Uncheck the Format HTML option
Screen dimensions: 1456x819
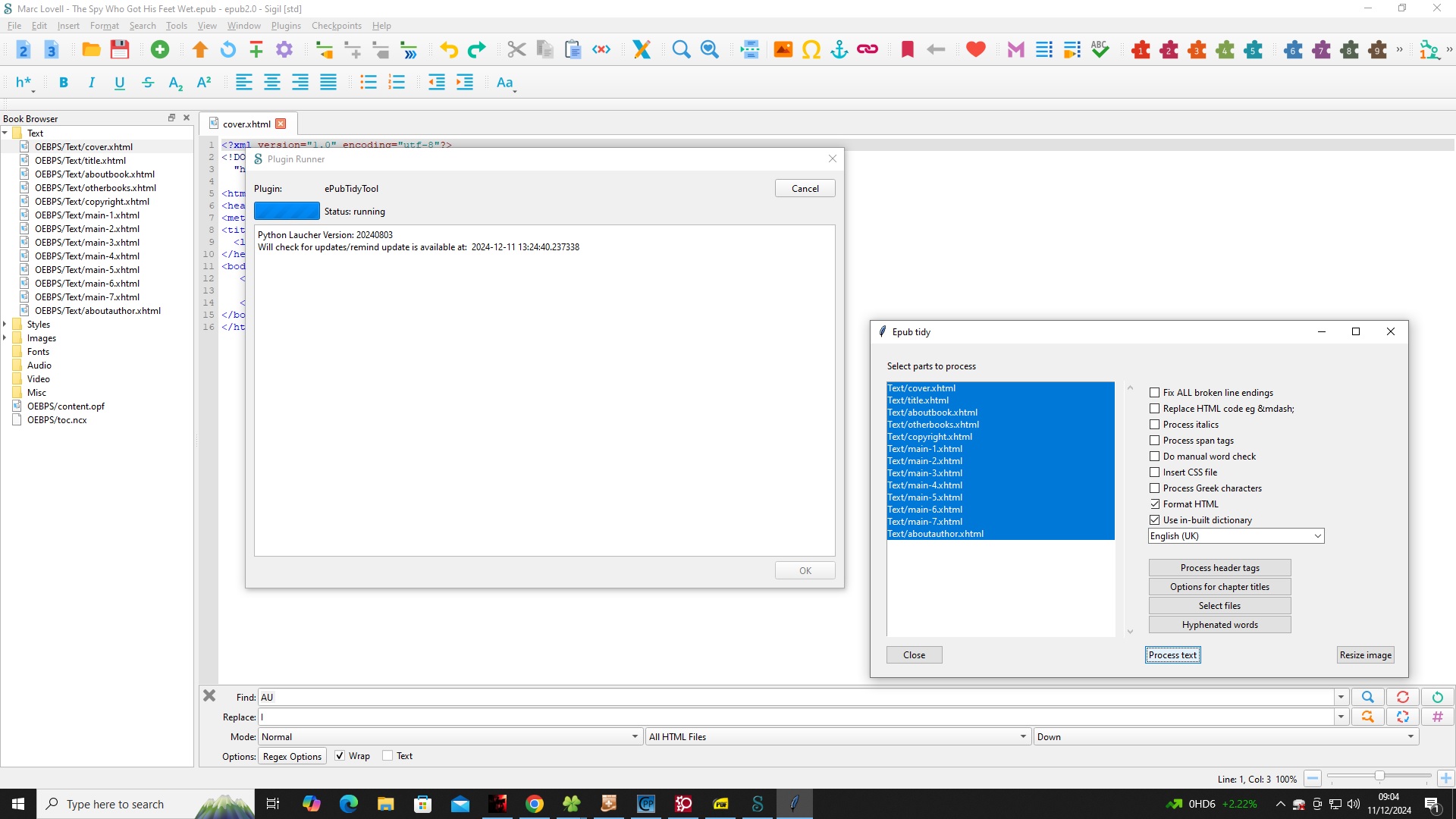(1155, 504)
